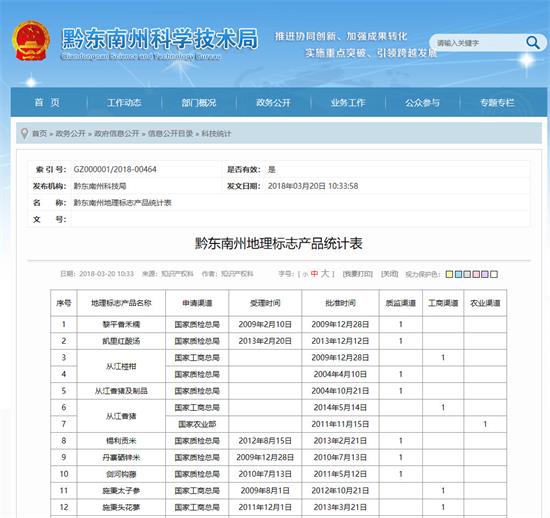Select the blue eye-protection color swatch

(x=458, y=274)
